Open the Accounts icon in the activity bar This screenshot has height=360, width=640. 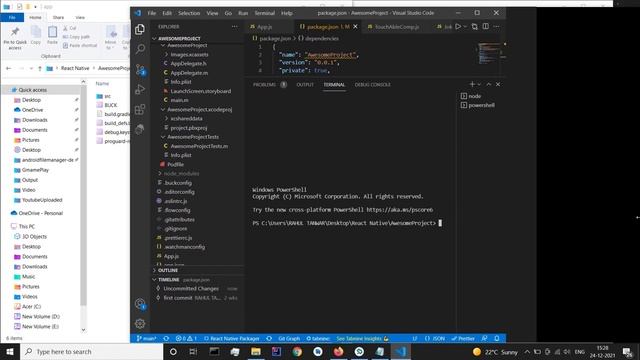(140, 304)
